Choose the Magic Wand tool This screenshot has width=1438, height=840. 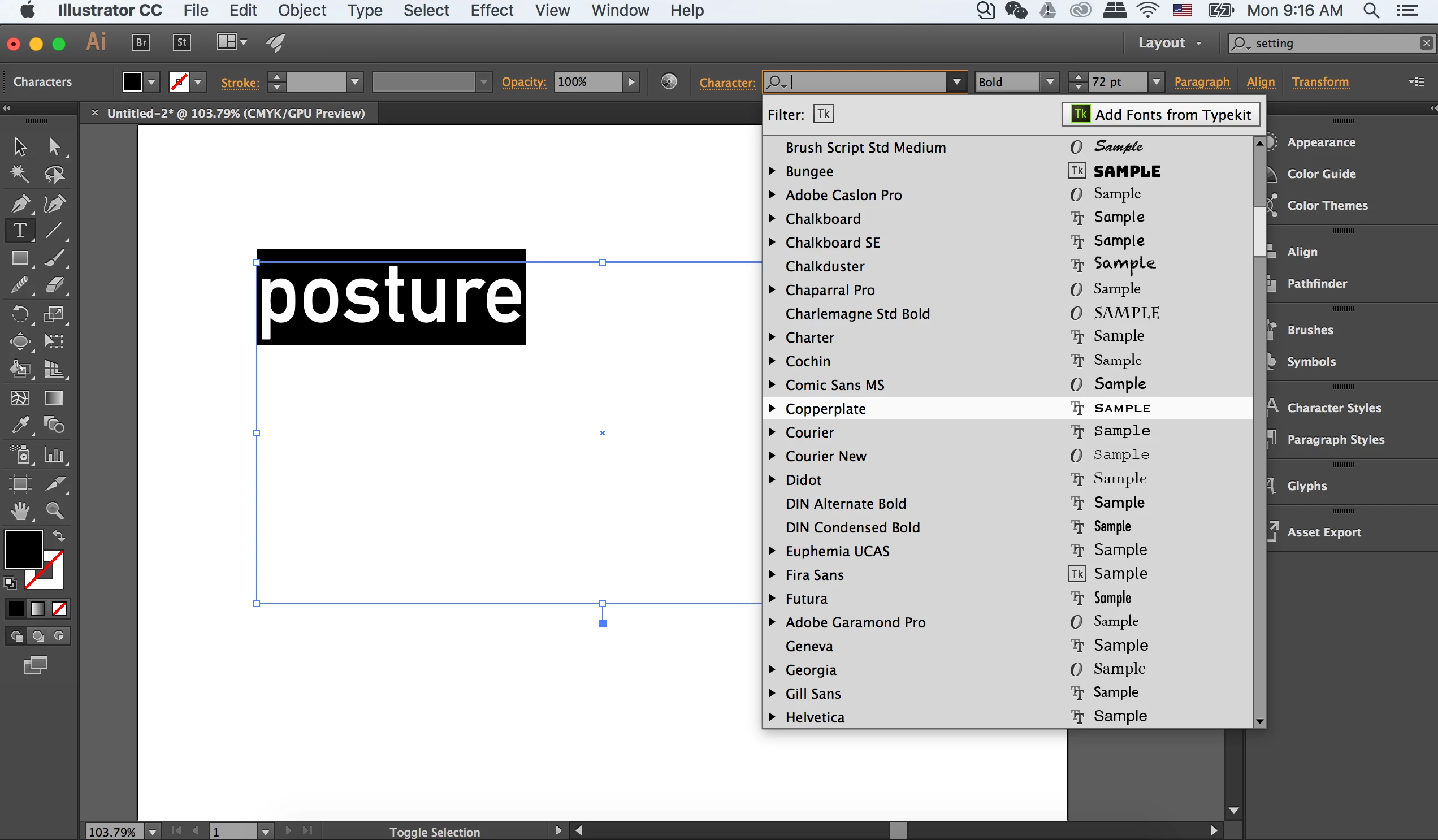(20, 174)
